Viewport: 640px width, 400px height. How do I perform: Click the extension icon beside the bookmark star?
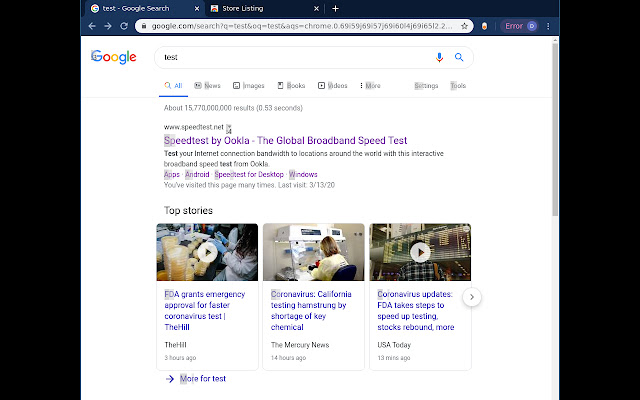485,25
